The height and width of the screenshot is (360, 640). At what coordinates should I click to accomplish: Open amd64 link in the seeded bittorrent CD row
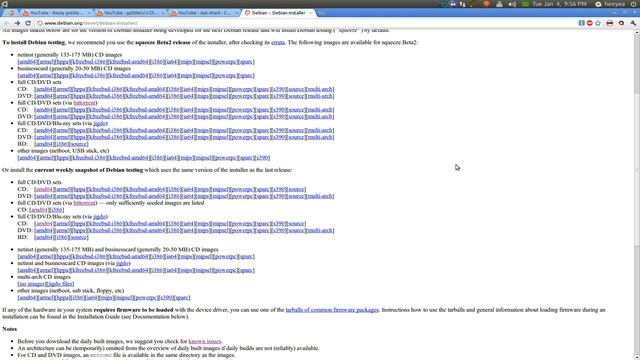tap(39, 210)
